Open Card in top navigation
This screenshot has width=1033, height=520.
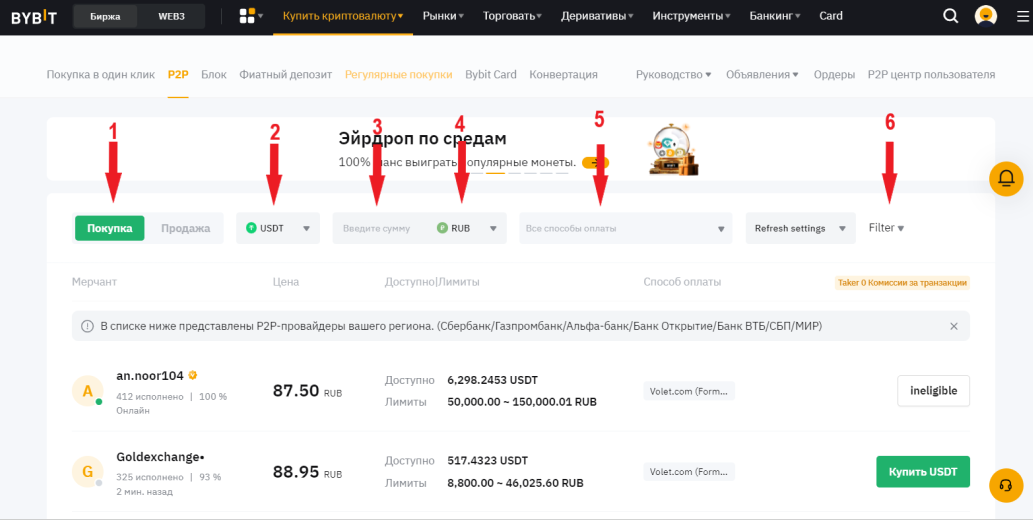coord(831,16)
